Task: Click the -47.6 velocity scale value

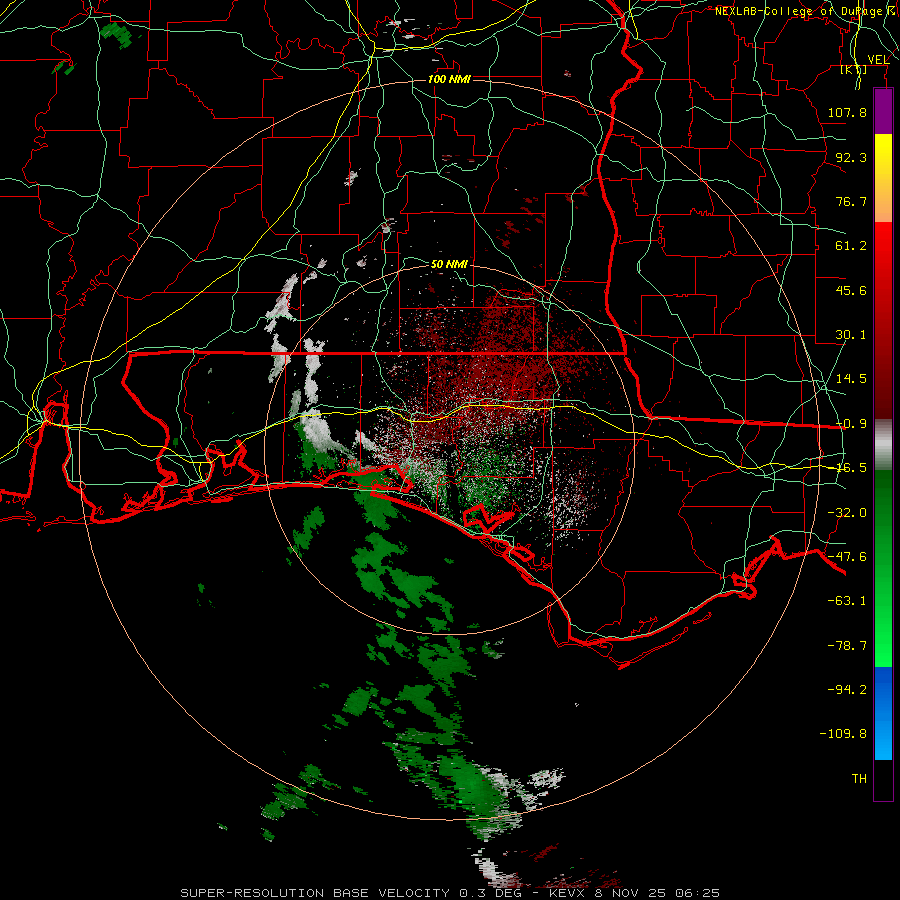Action: [847, 557]
